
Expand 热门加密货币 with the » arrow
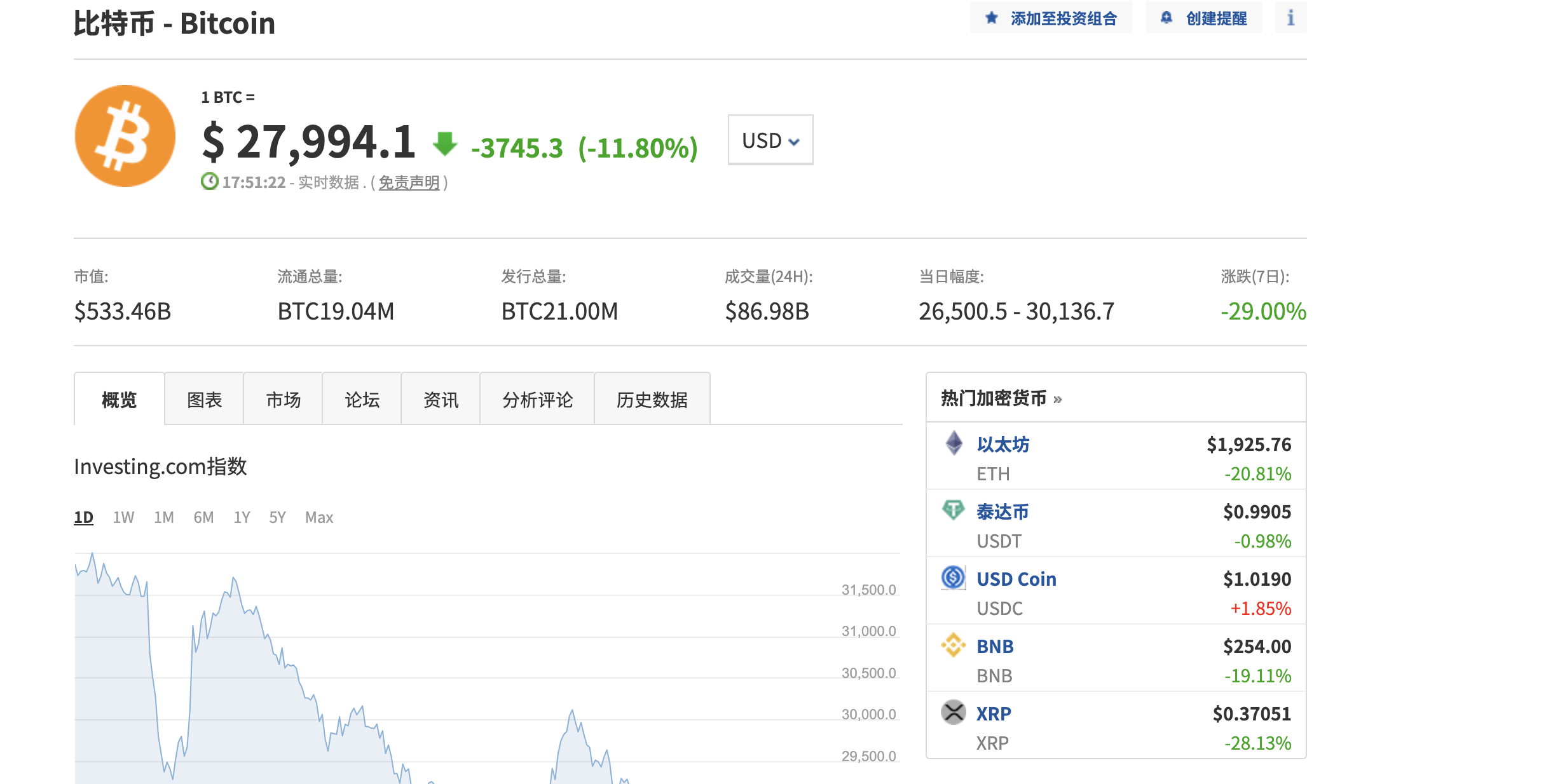point(1058,399)
